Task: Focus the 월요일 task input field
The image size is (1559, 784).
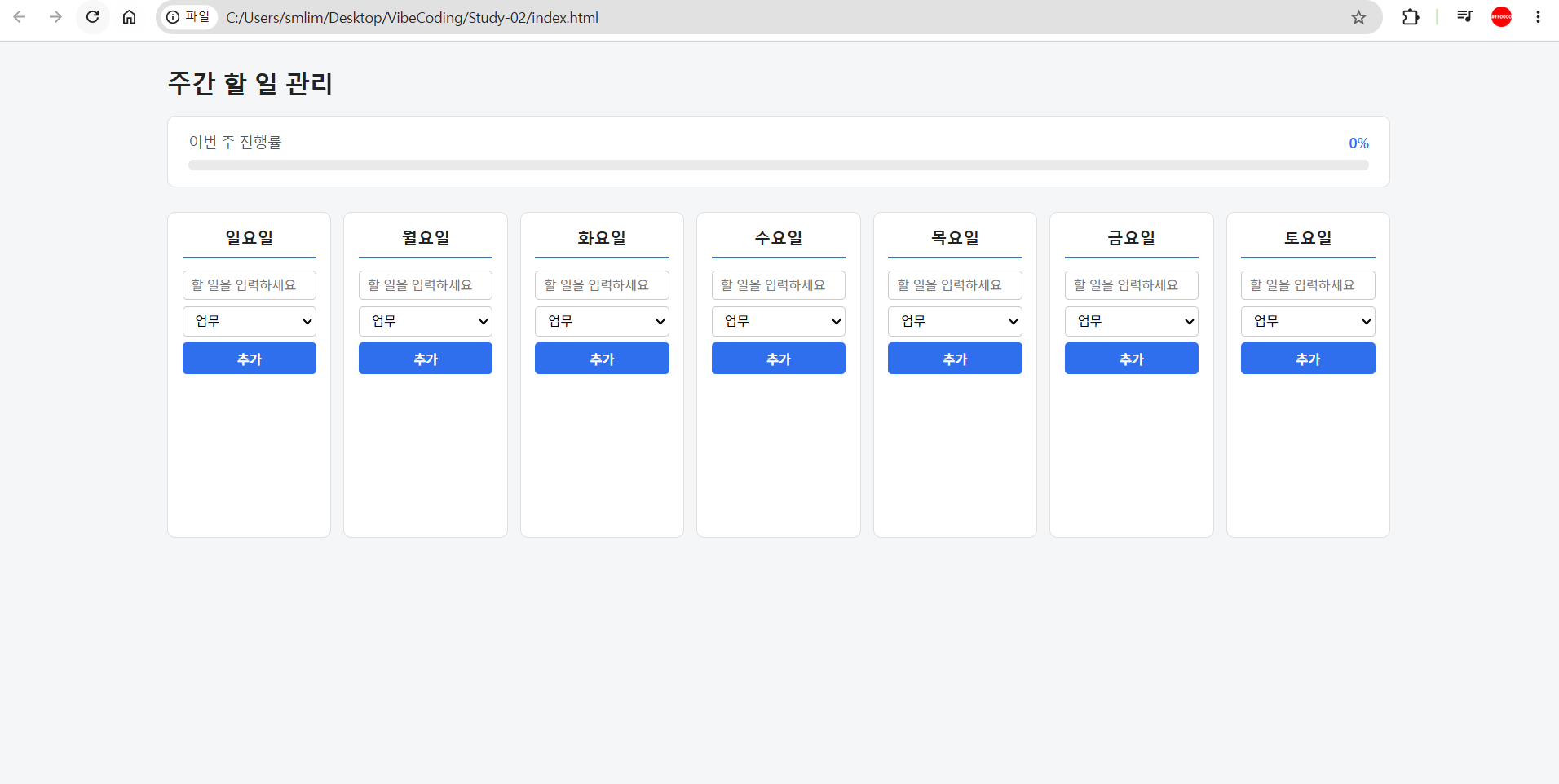Action: [426, 285]
